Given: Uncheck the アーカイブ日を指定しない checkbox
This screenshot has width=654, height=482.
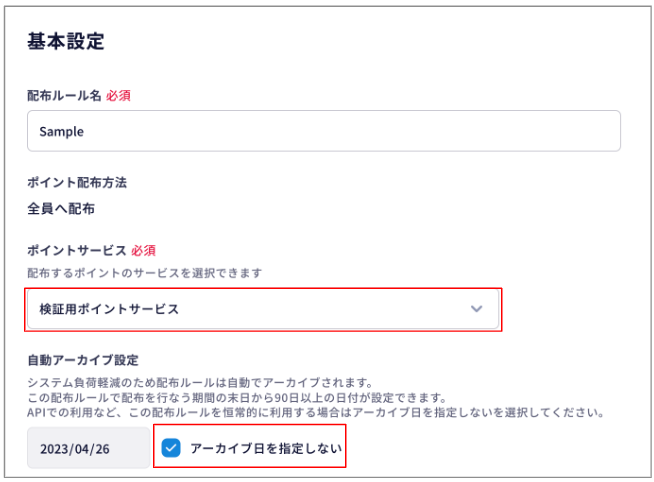Looking at the screenshot, I should point(171,448).
